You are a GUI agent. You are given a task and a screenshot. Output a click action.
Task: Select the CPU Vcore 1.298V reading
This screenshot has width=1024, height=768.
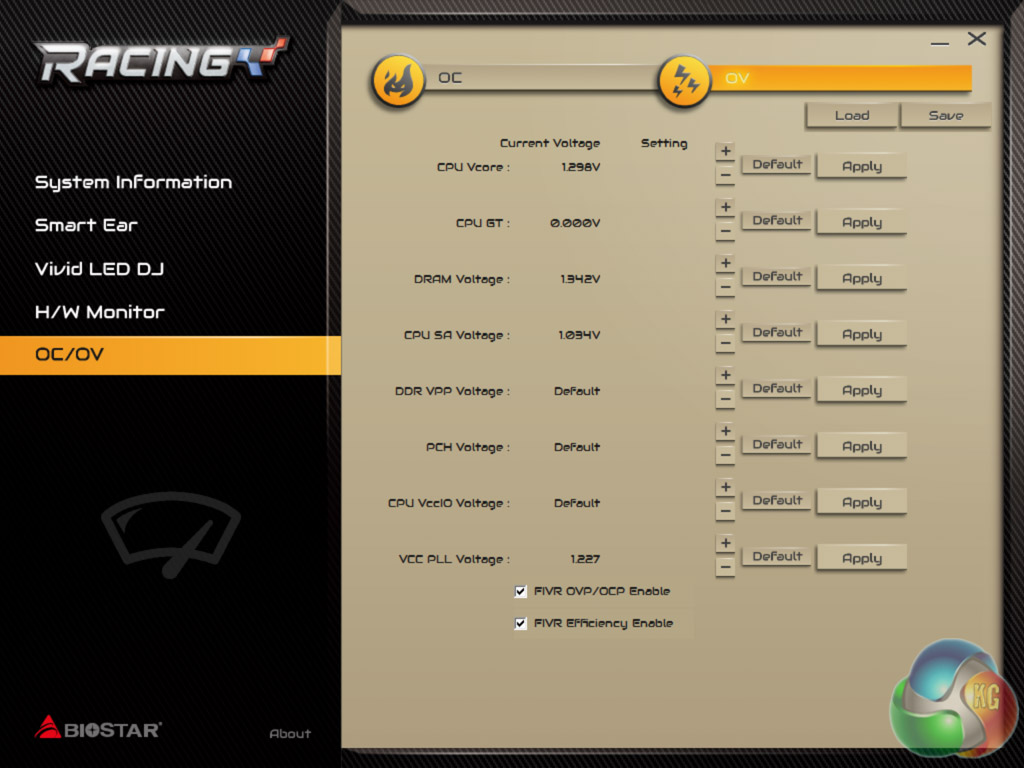pyautogui.click(x=581, y=167)
